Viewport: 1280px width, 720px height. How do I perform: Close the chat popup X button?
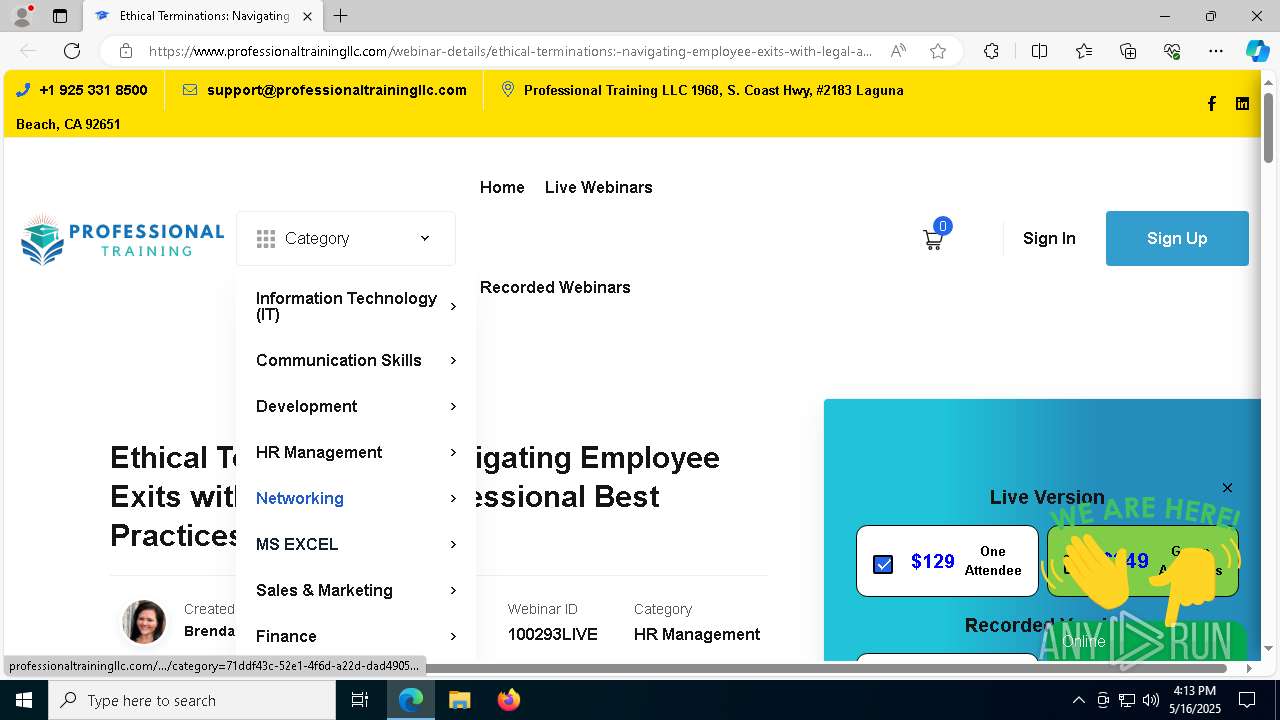1227,488
